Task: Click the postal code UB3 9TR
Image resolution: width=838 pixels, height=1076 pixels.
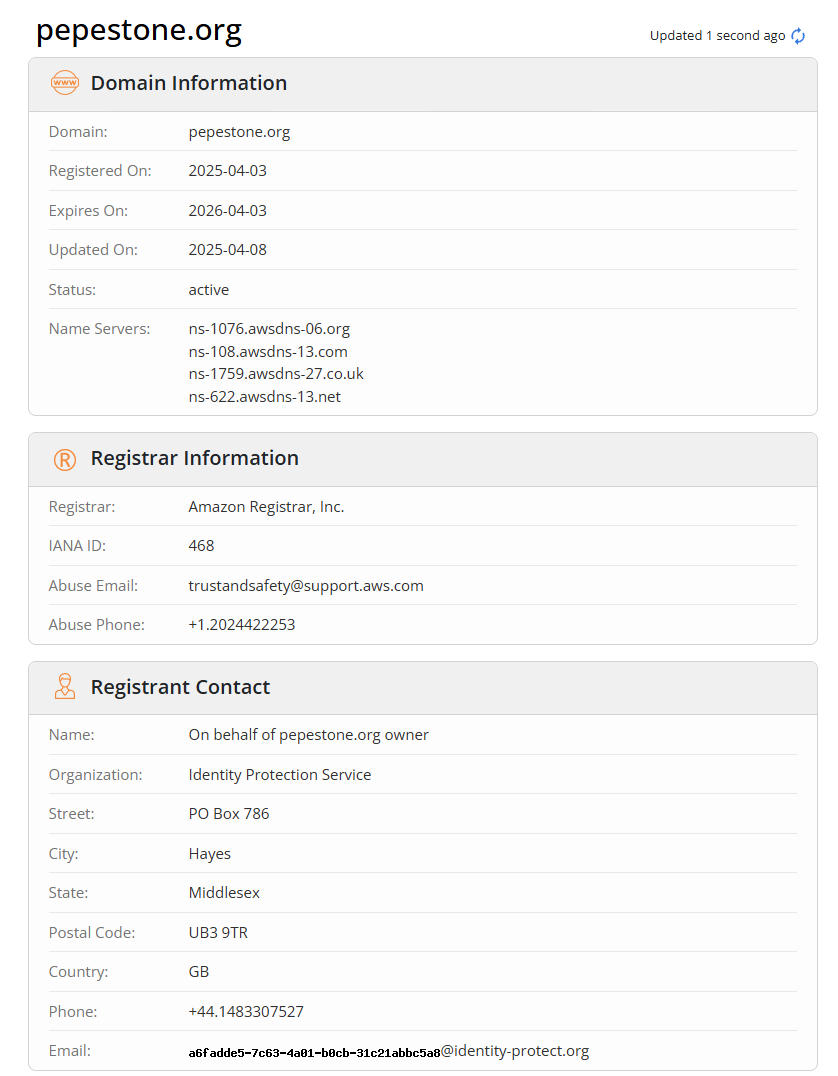Action: point(218,933)
